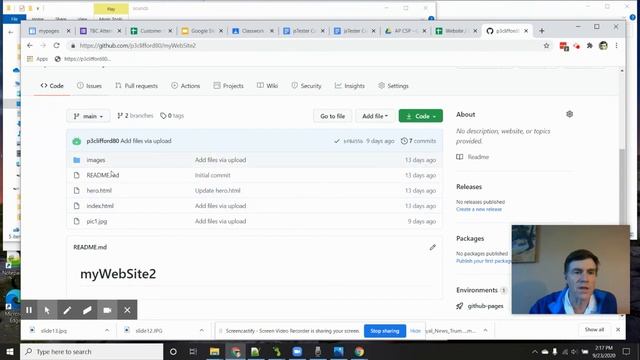Edit About section with gear icon
640x360 pixels.
[x=569, y=114]
